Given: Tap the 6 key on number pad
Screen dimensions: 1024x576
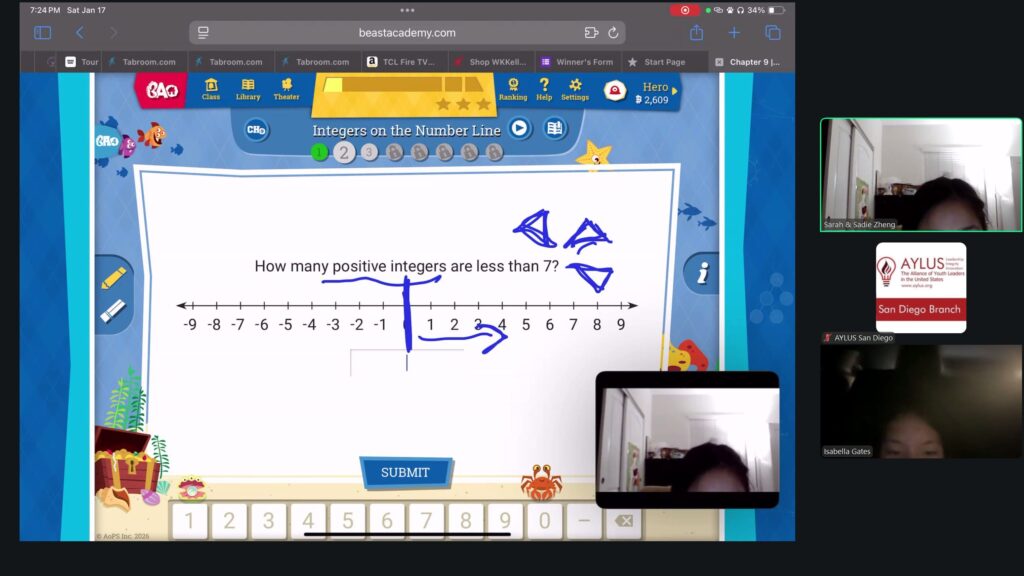Looking at the screenshot, I should coord(386,521).
